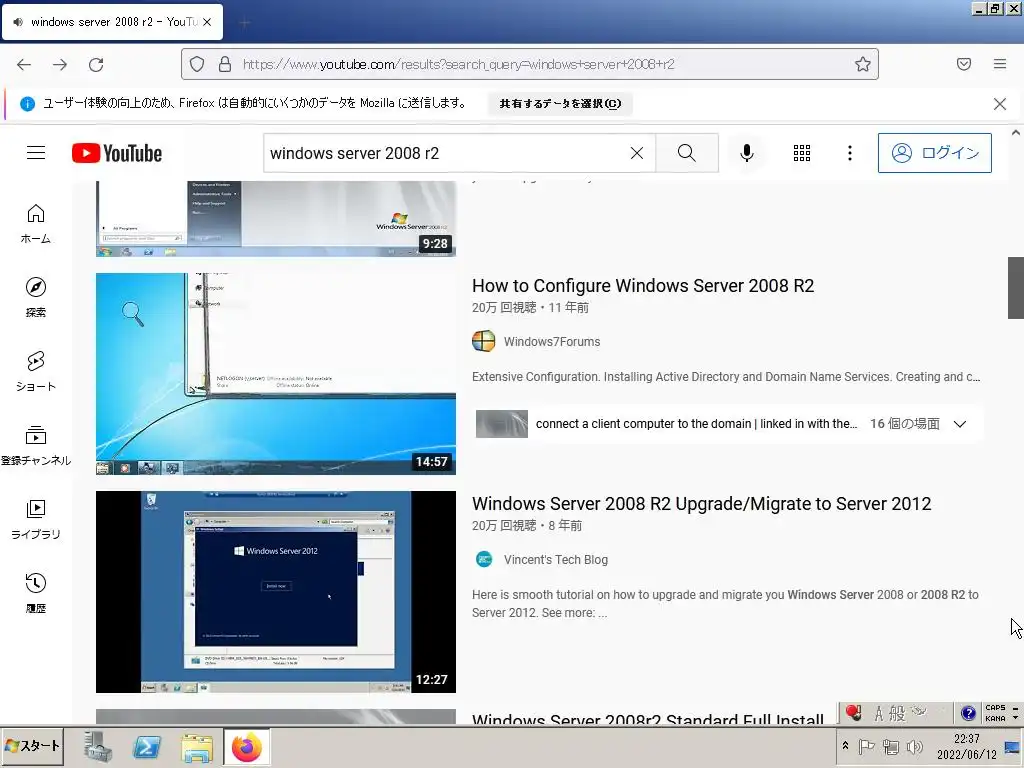Open 登録チャンネル subscriptions in the sidebar

[36, 445]
